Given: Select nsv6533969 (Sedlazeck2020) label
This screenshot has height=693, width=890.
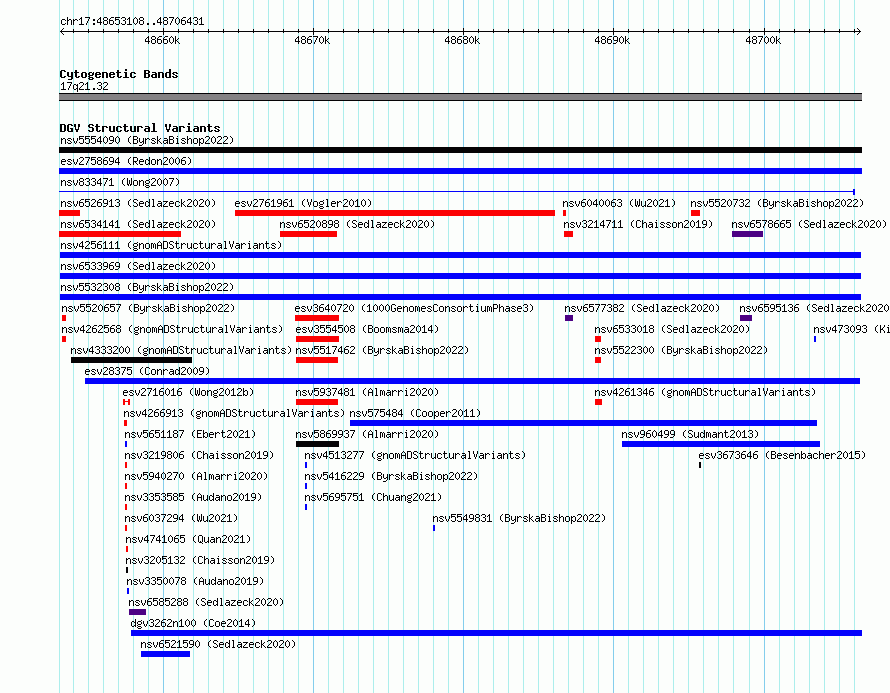Looking at the screenshot, I should click(x=138, y=266).
